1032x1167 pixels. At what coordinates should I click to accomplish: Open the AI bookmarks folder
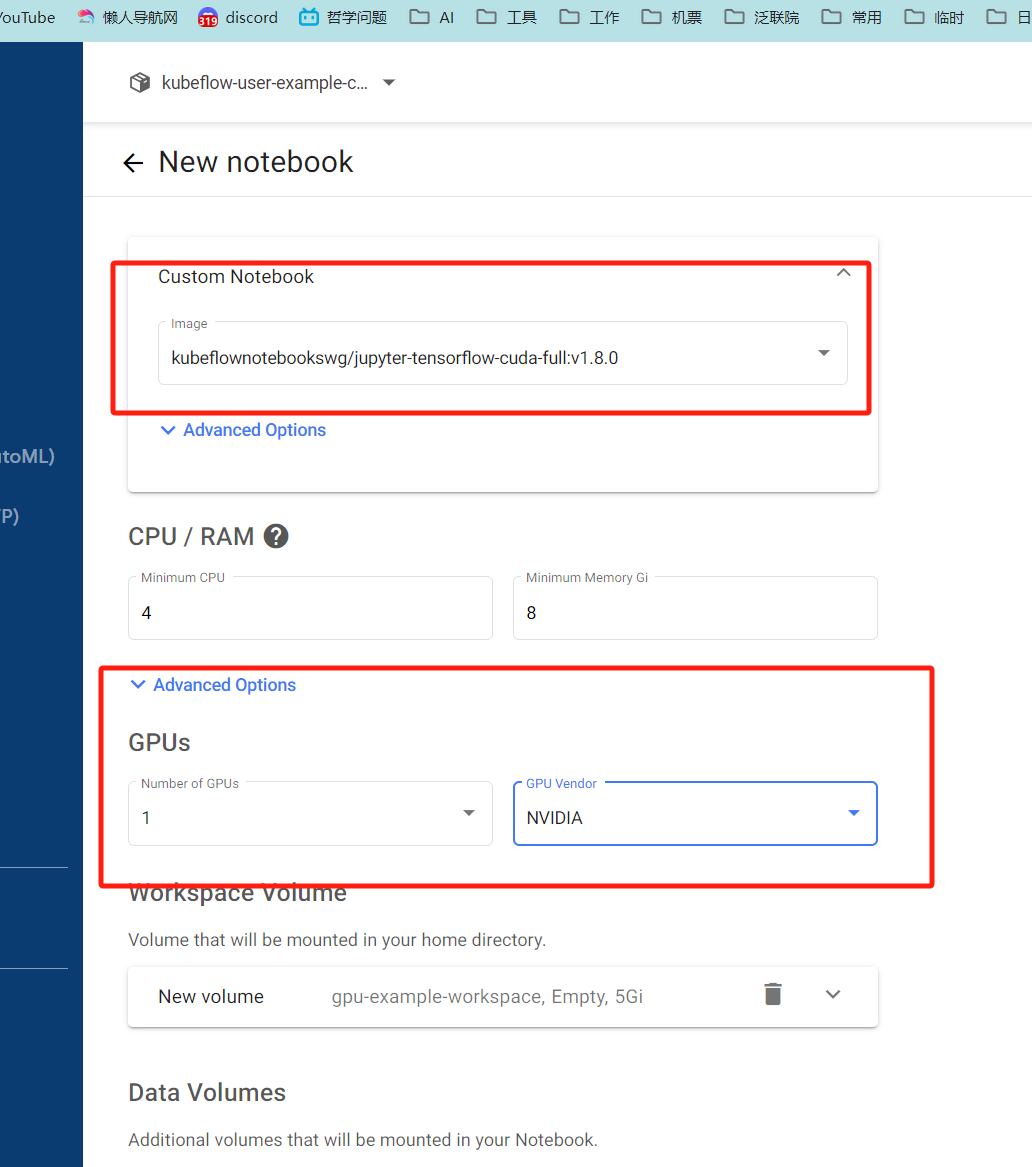pyautogui.click(x=432, y=17)
